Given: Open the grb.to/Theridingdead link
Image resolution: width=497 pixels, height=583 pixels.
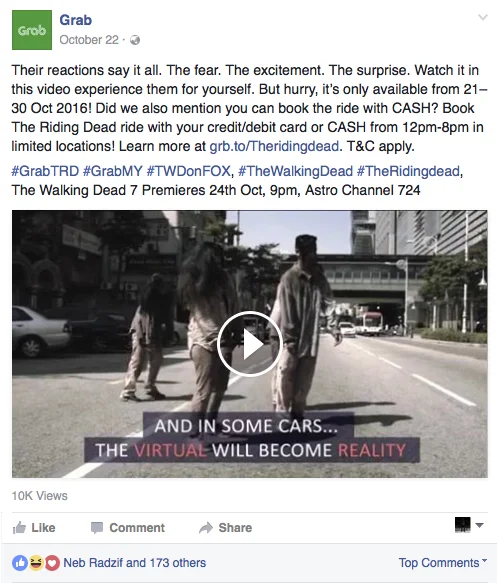Looking at the screenshot, I should (274, 146).
